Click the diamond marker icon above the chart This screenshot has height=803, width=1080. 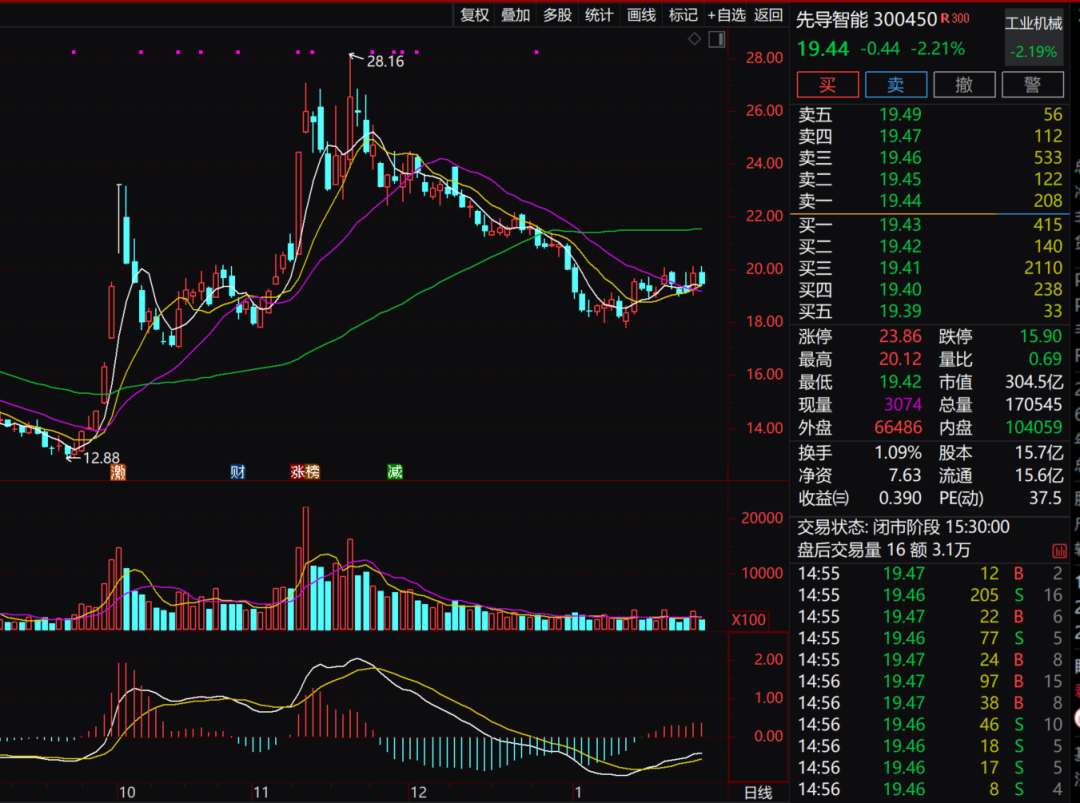695,39
